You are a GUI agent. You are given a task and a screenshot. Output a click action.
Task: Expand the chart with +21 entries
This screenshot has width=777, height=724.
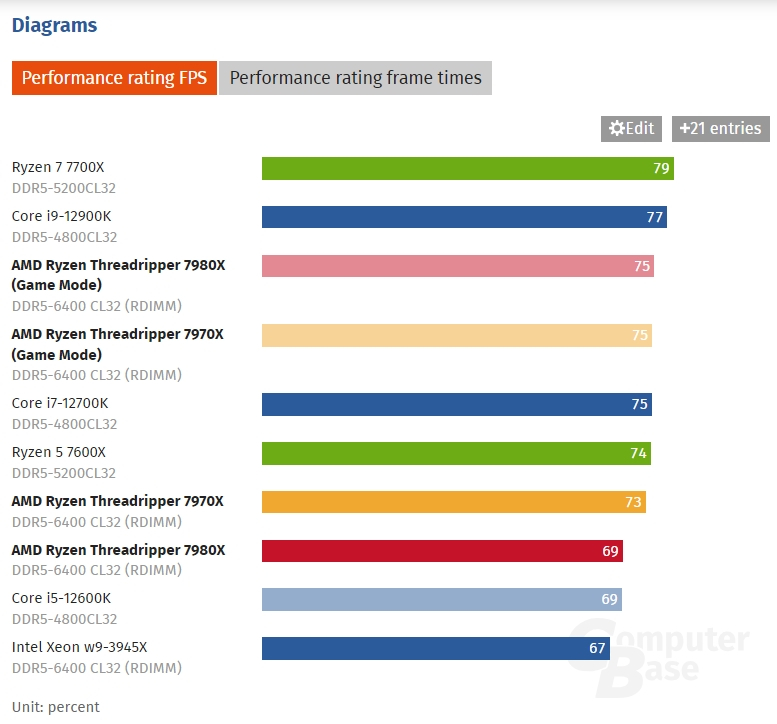pyautogui.click(x=721, y=128)
